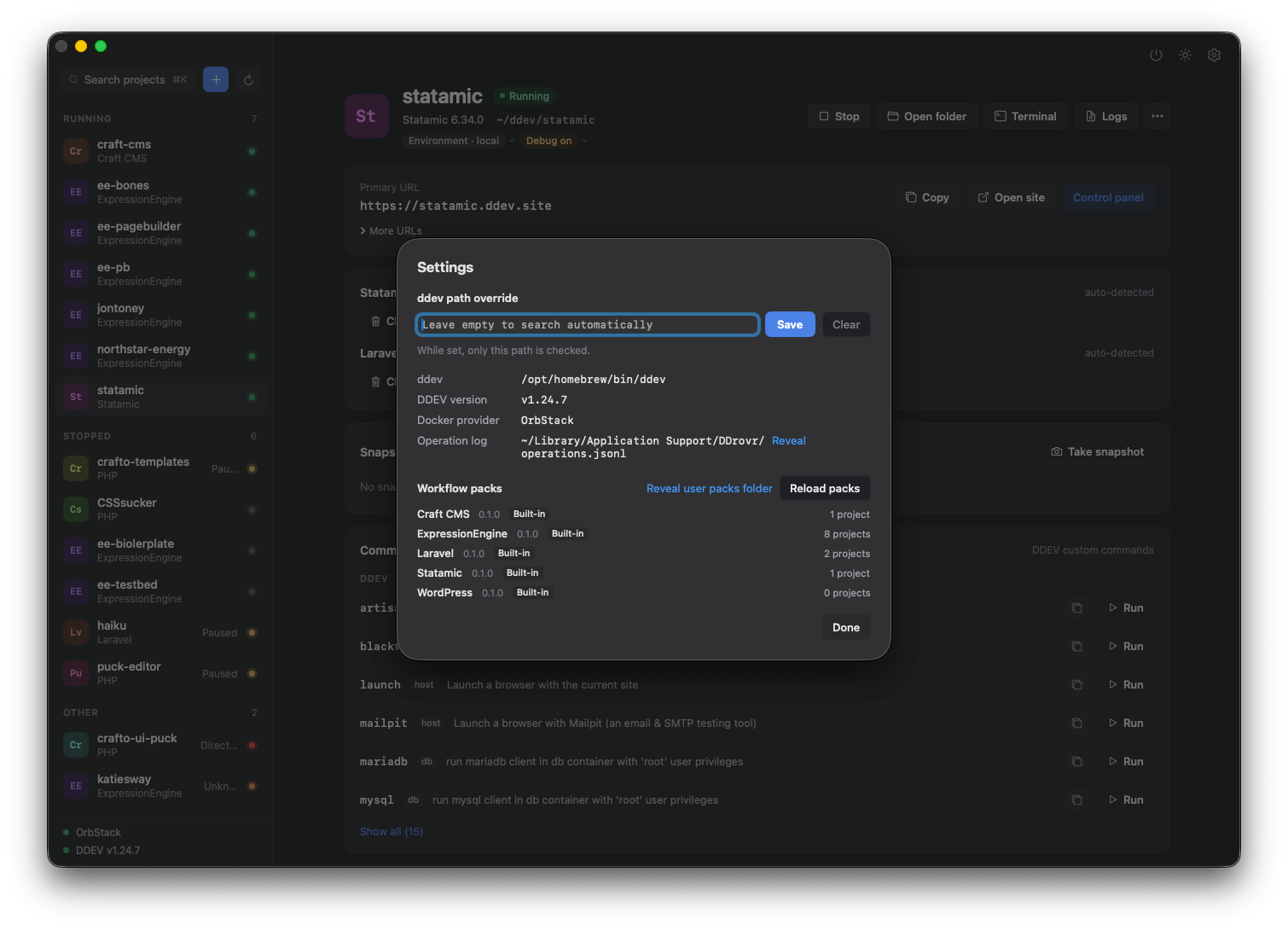Refresh the project list icon

pyautogui.click(x=248, y=80)
